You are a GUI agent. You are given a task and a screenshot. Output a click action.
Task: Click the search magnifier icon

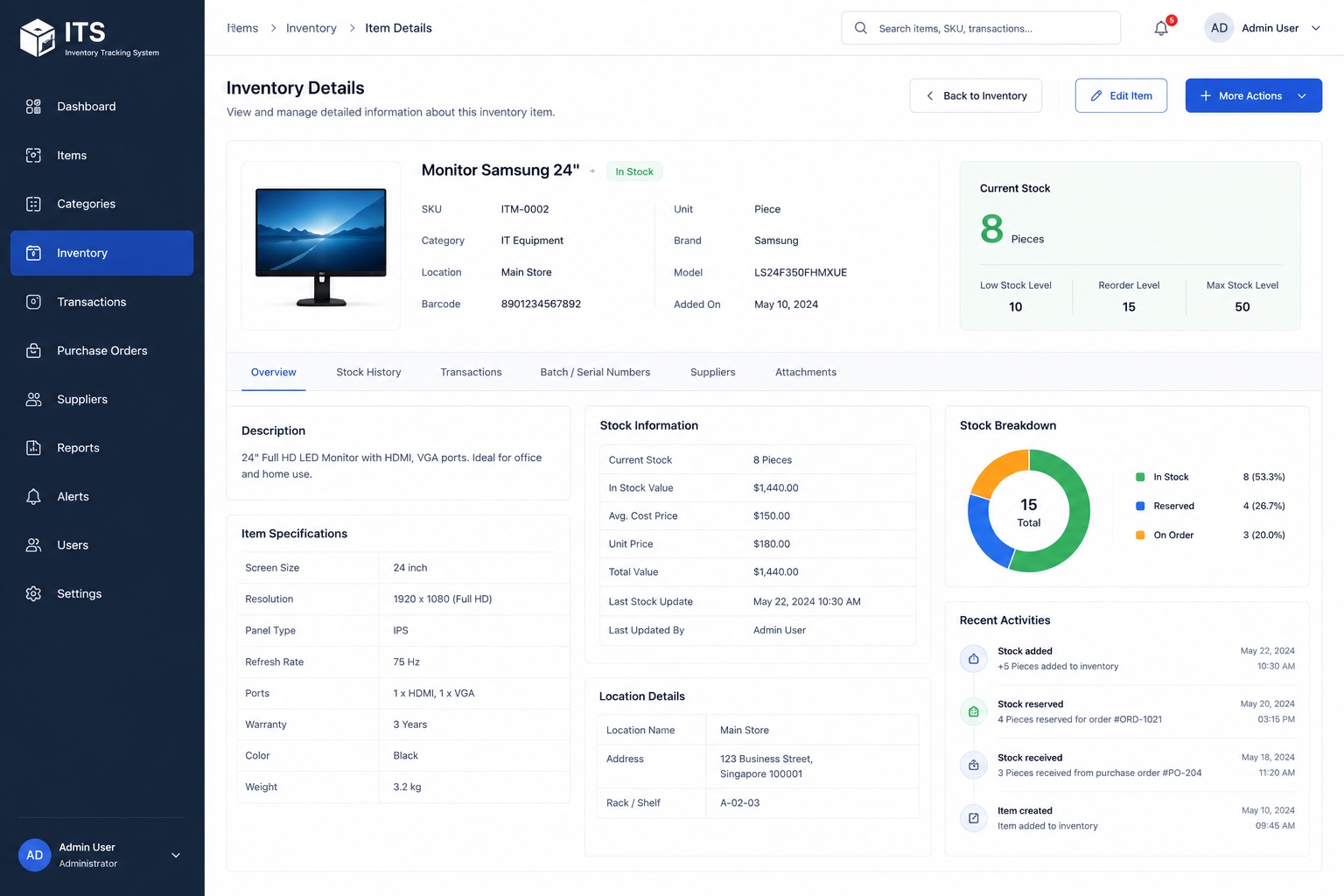[x=861, y=28]
